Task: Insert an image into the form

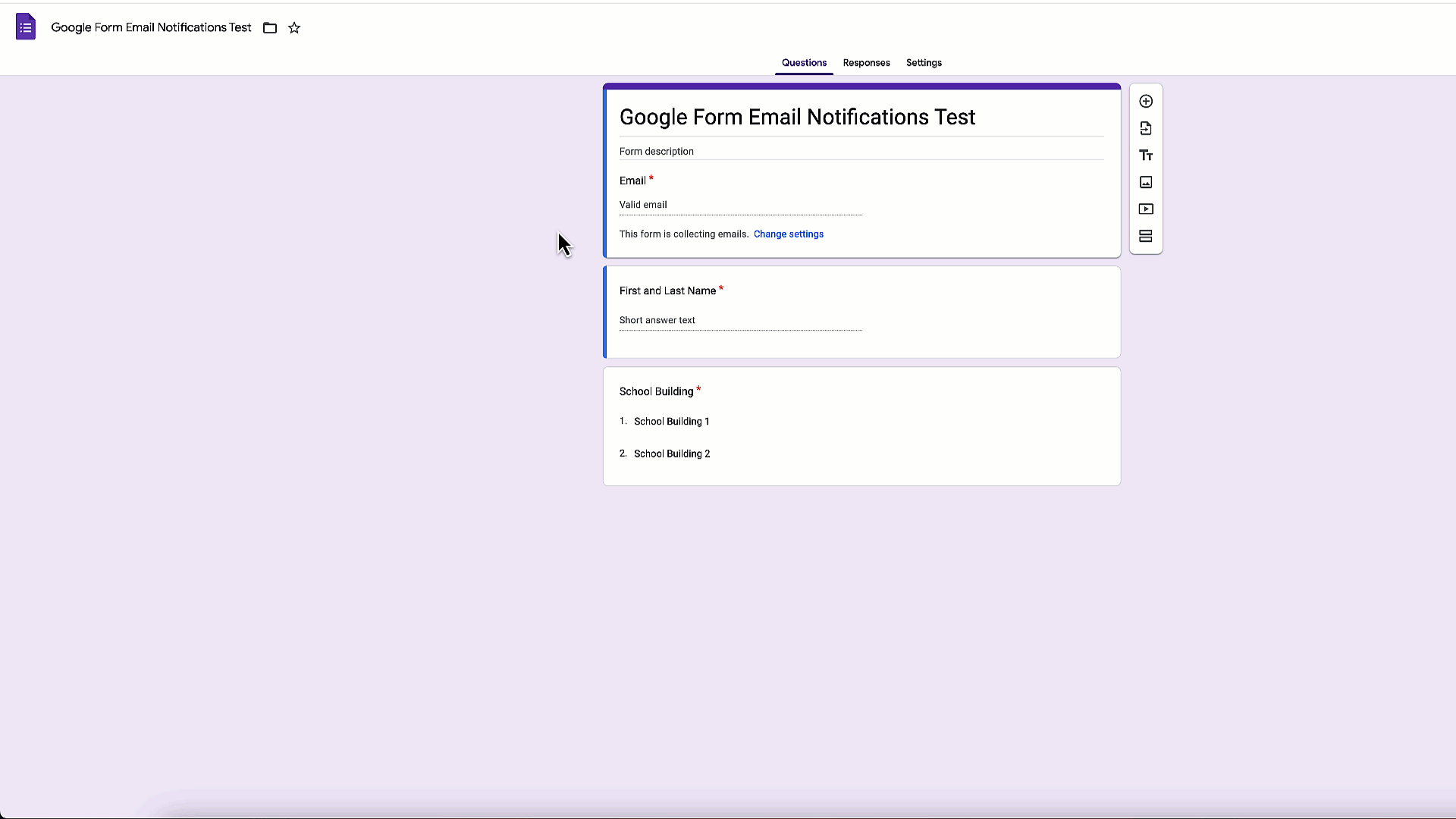Action: coord(1146,182)
